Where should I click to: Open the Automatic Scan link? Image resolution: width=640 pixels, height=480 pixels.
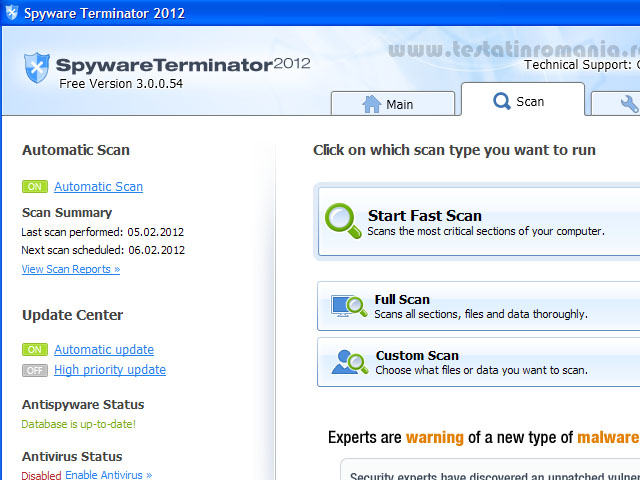click(x=98, y=187)
